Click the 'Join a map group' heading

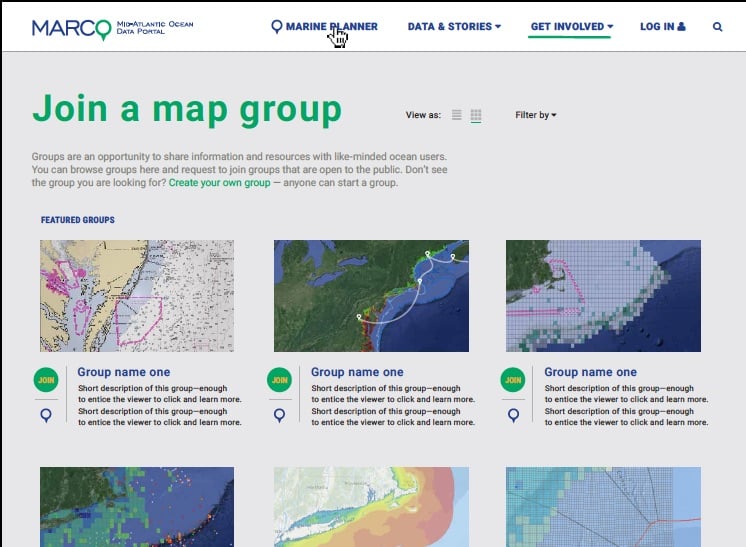pyautogui.click(x=187, y=110)
